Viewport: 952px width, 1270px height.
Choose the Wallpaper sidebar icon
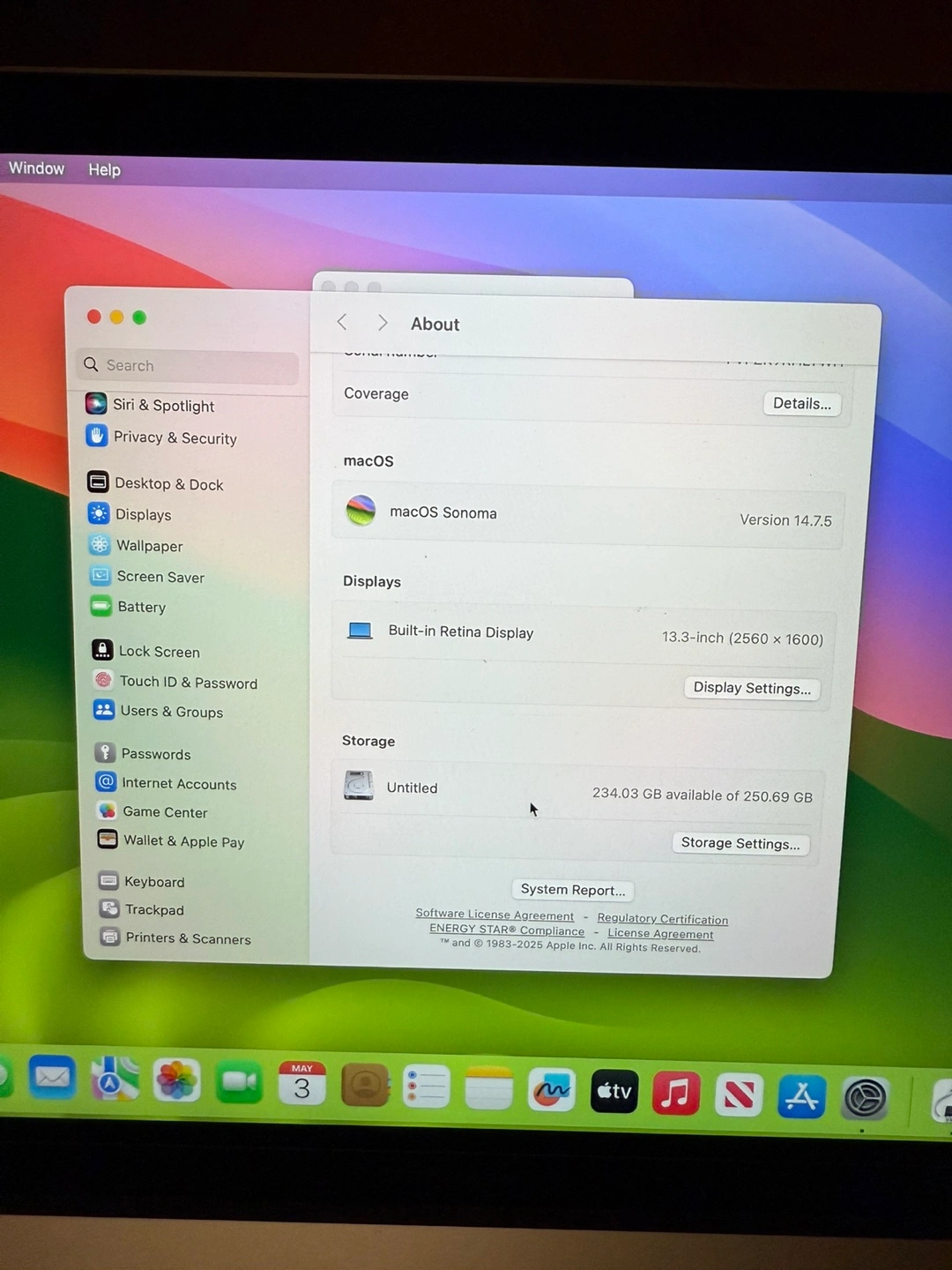pos(100,544)
